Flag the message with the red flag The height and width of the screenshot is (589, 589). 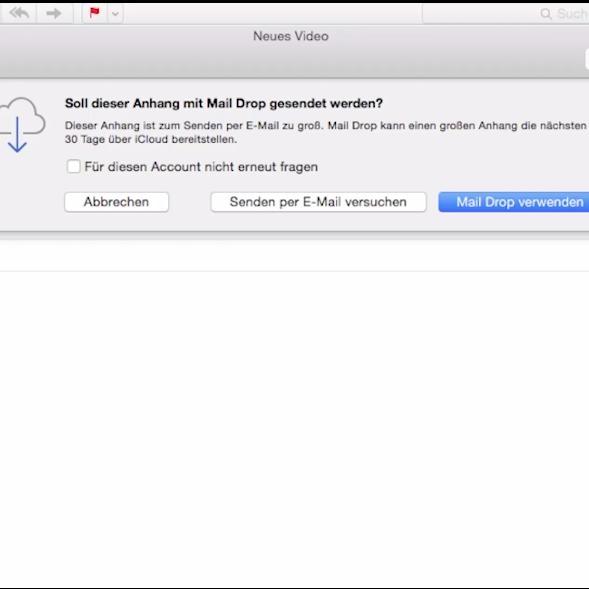click(94, 13)
